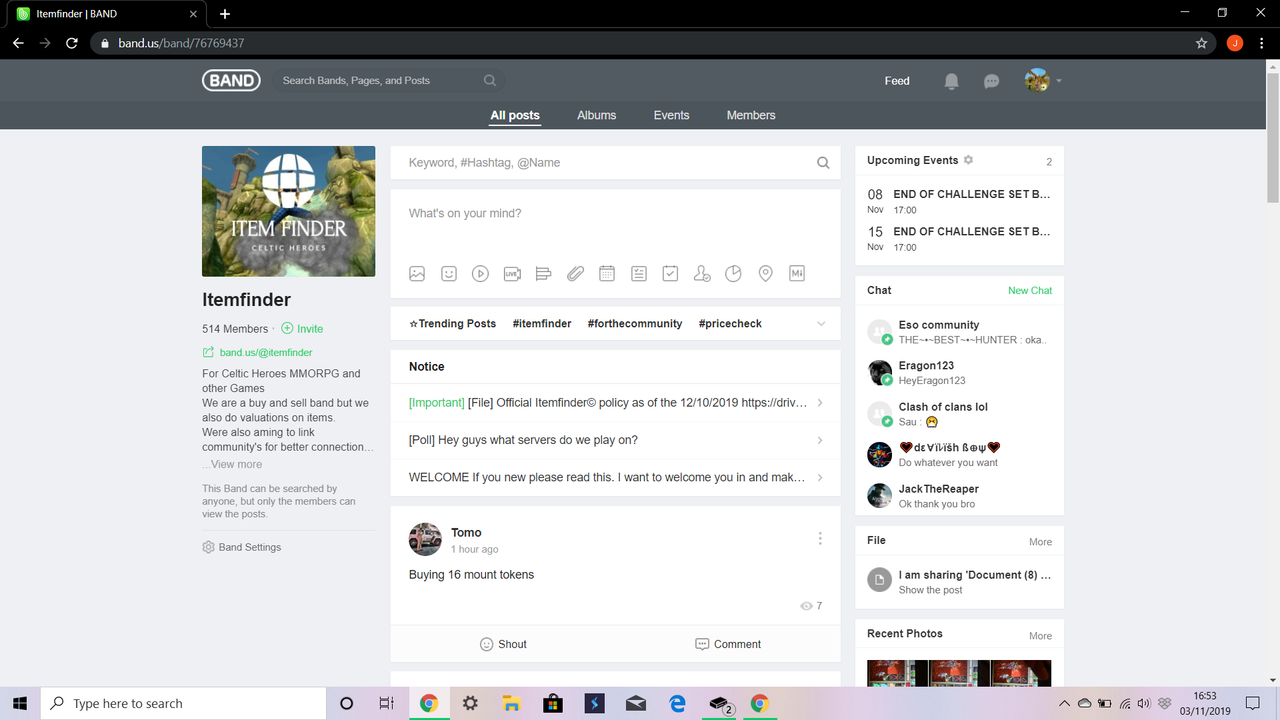Viewport: 1280px width, 720px height.
Task: Open the Important File notice chevron
Action: click(x=820, y=403)
